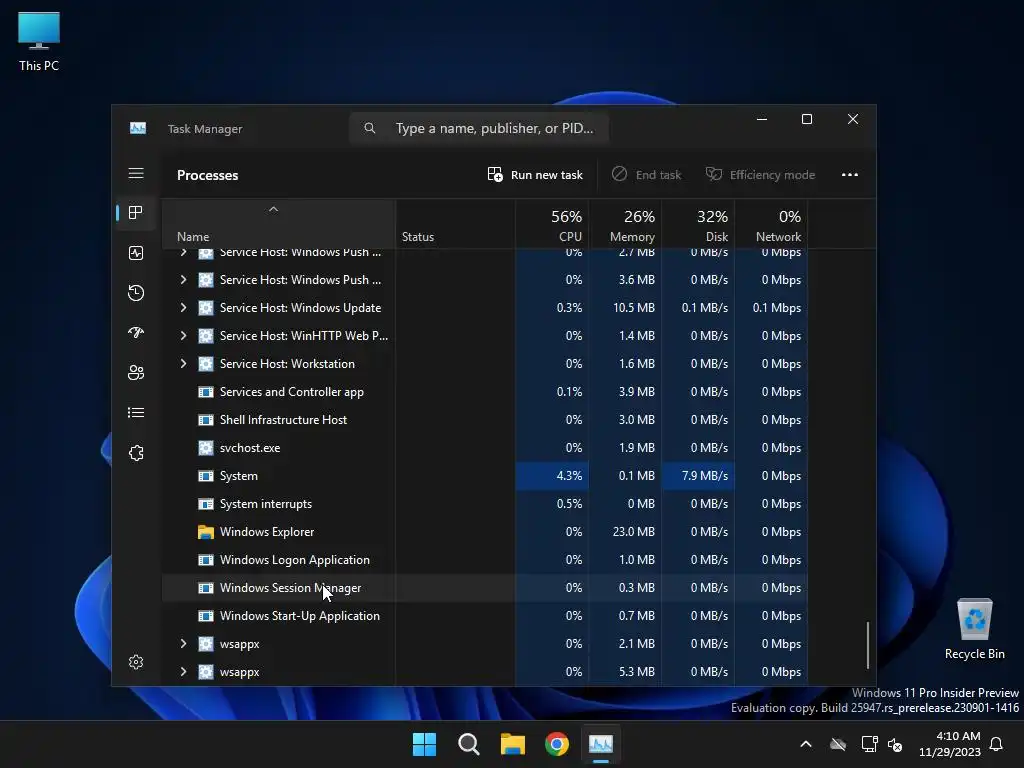
Task: Select the svchost.exe process name
Action: click(250, 448)
